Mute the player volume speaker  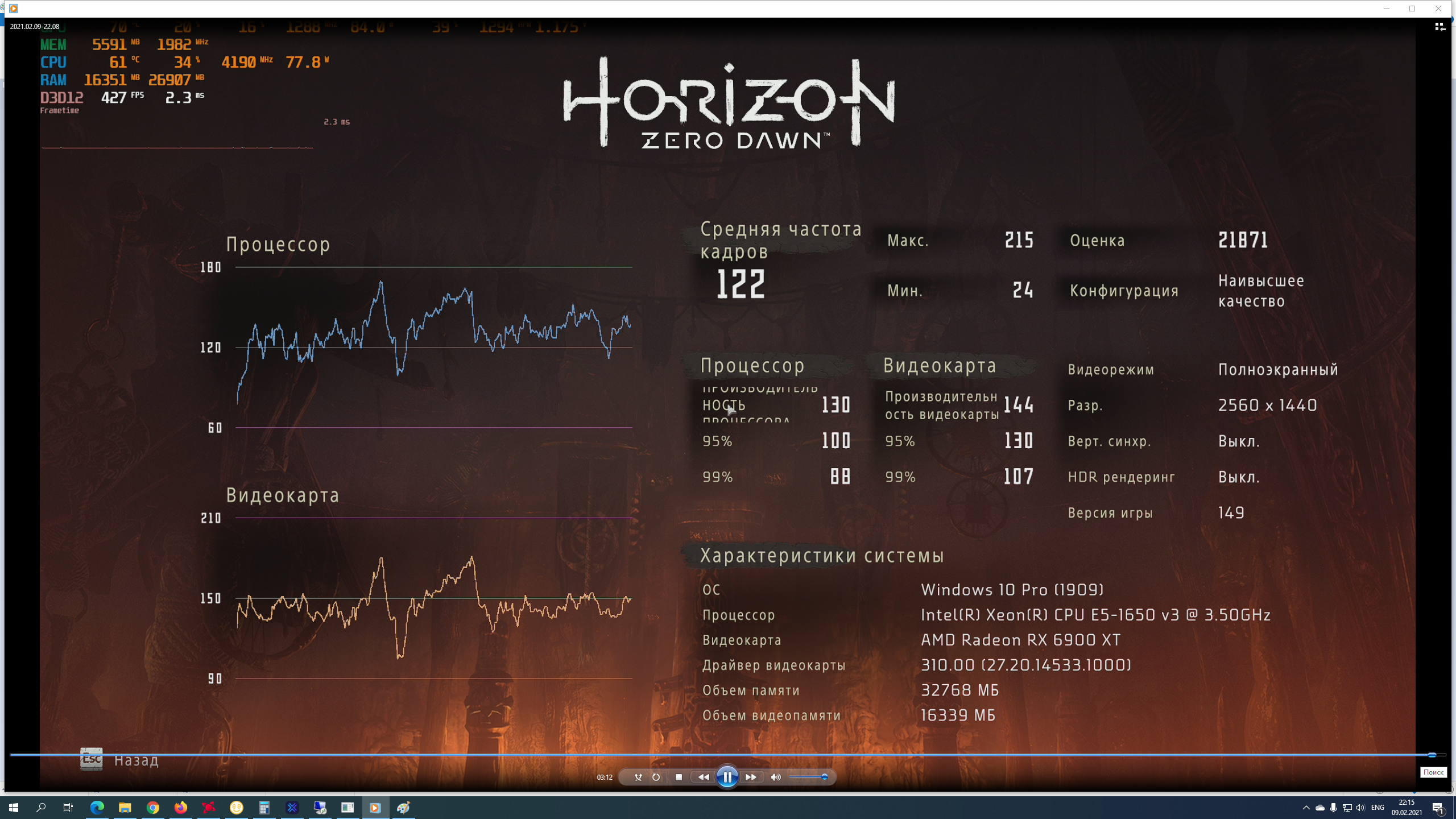[x=776, y=777]
